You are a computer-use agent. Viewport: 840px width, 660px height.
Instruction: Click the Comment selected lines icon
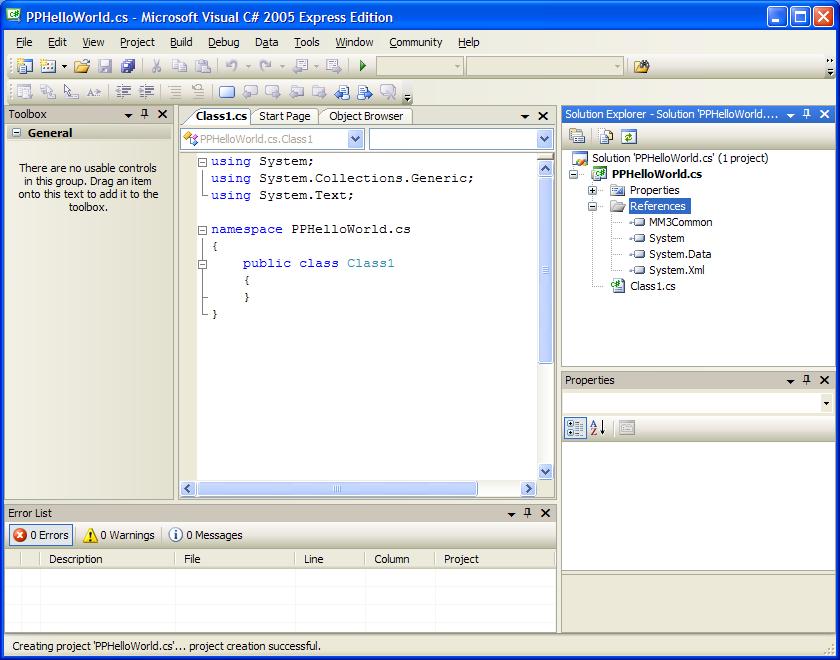pyautogui.click(x=175, y=92)
